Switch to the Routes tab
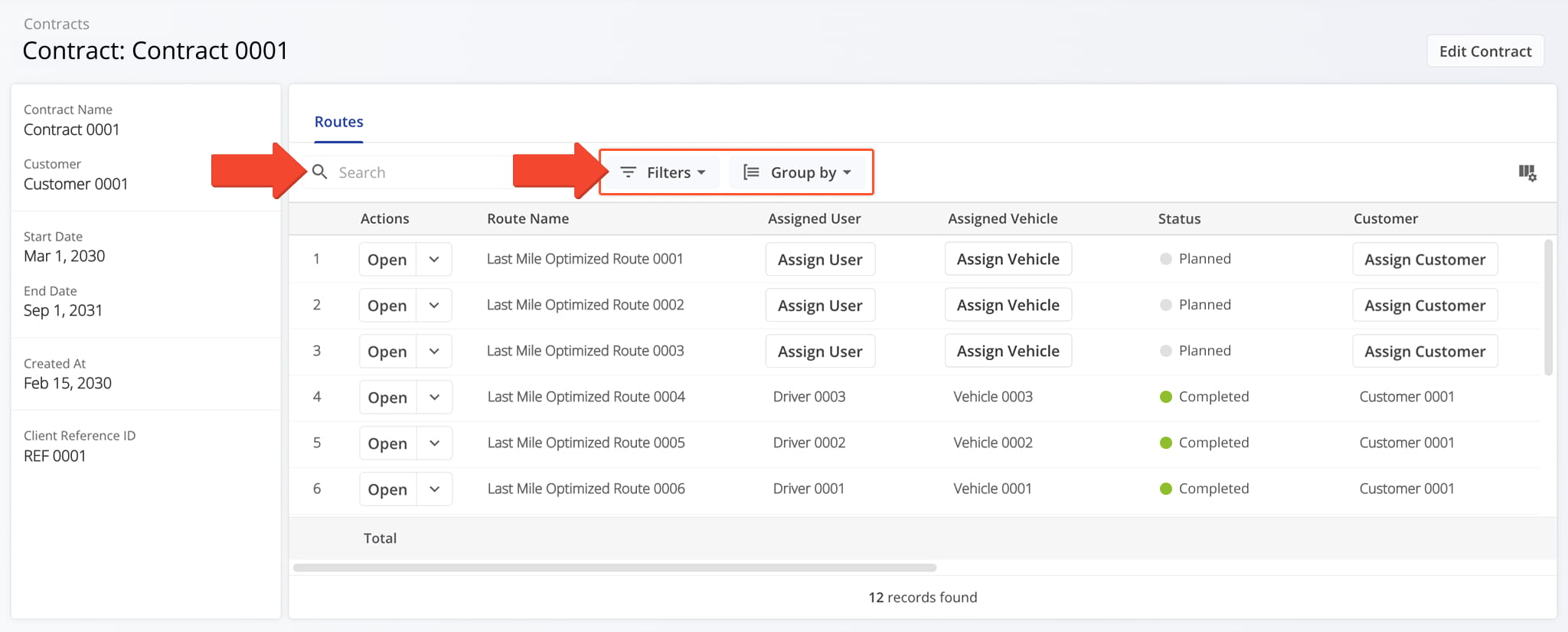The width and height of the screenshot is (1568, 632). coord(338,122)
